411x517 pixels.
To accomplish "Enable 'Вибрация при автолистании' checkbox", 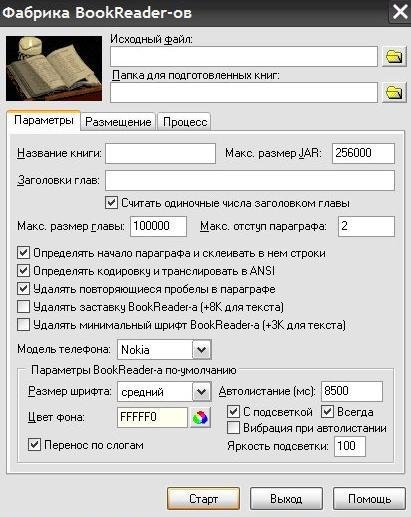I will click(x=233, y=428).
